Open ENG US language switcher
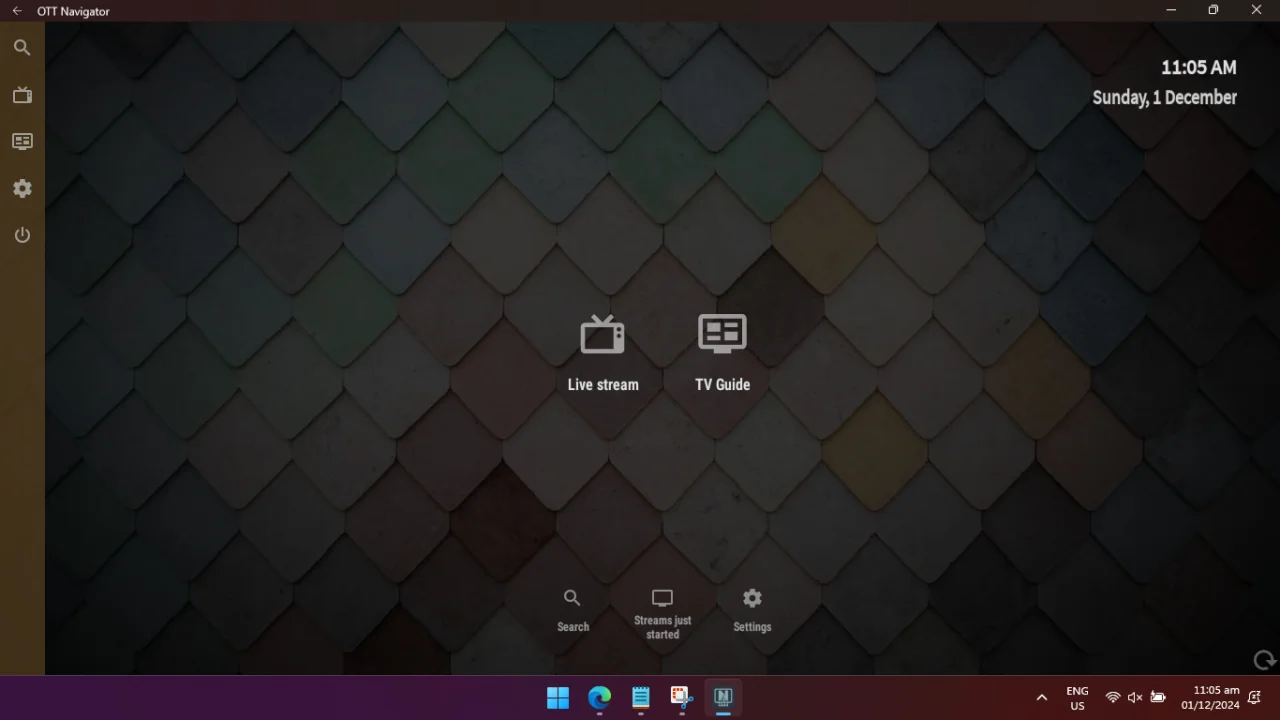Screen dimensions: 1280x720 tap(1077, 698)
